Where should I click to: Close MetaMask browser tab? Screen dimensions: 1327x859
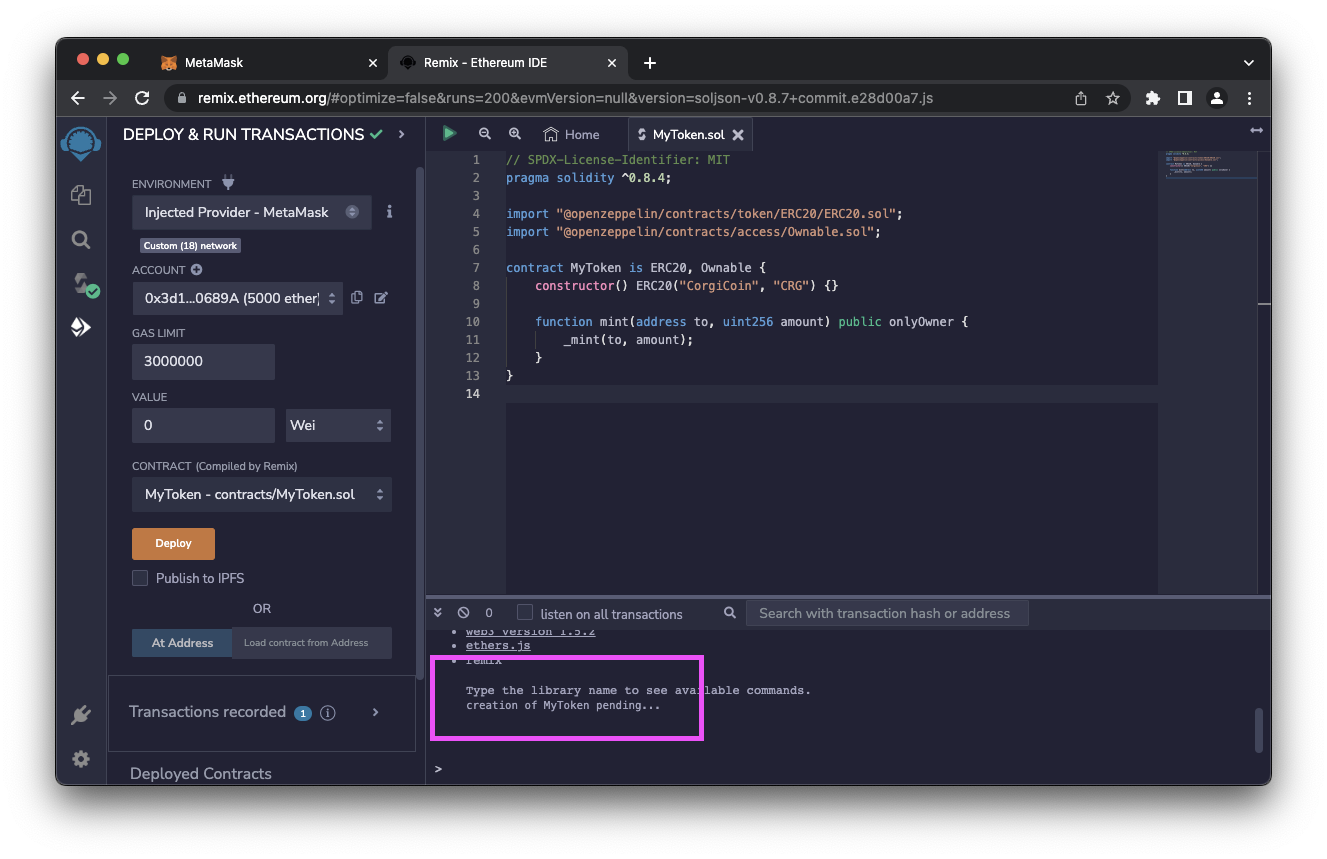click(373, 62)
